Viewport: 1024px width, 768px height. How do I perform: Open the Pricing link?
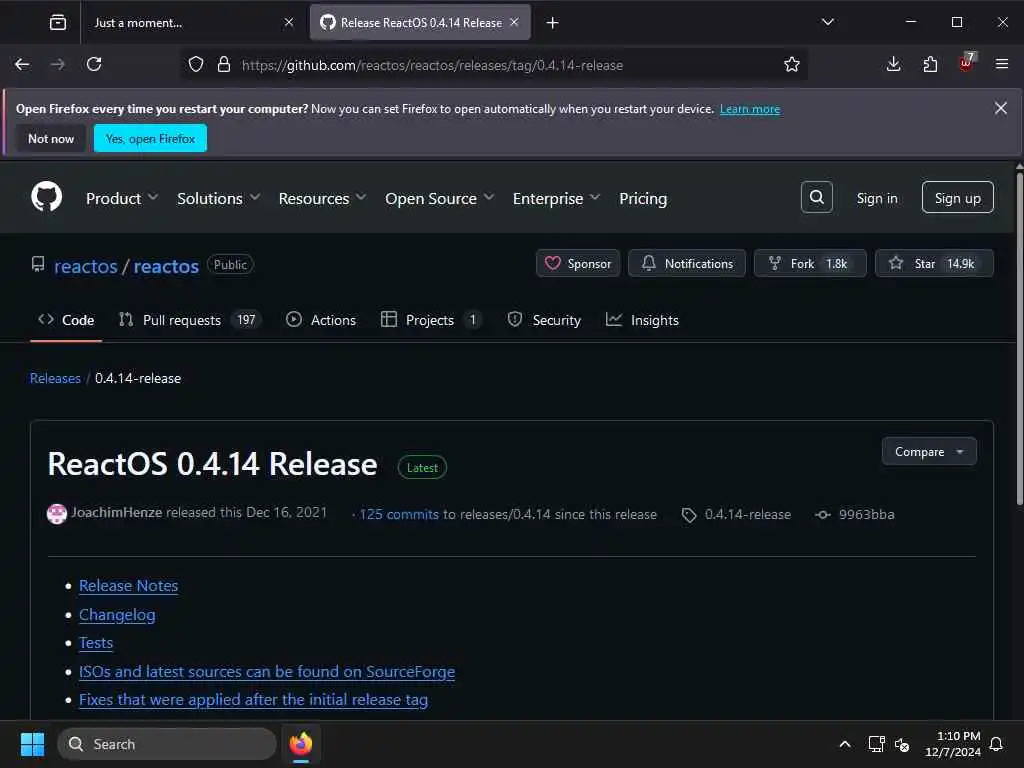[x=643, y=198]
